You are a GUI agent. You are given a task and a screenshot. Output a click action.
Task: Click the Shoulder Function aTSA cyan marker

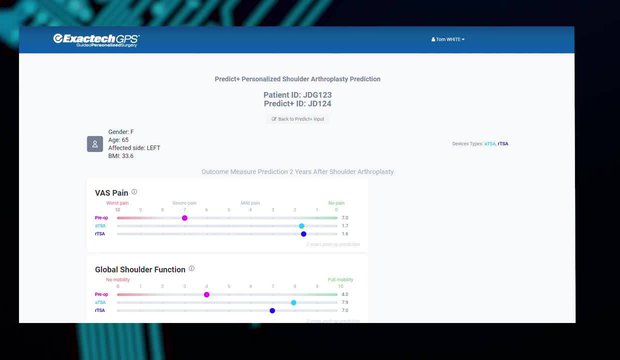pyautogui.click(x=294, y=303)
